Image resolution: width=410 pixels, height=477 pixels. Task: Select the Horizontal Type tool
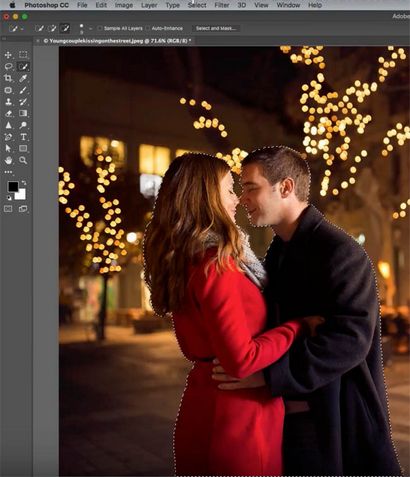[23, 137]
